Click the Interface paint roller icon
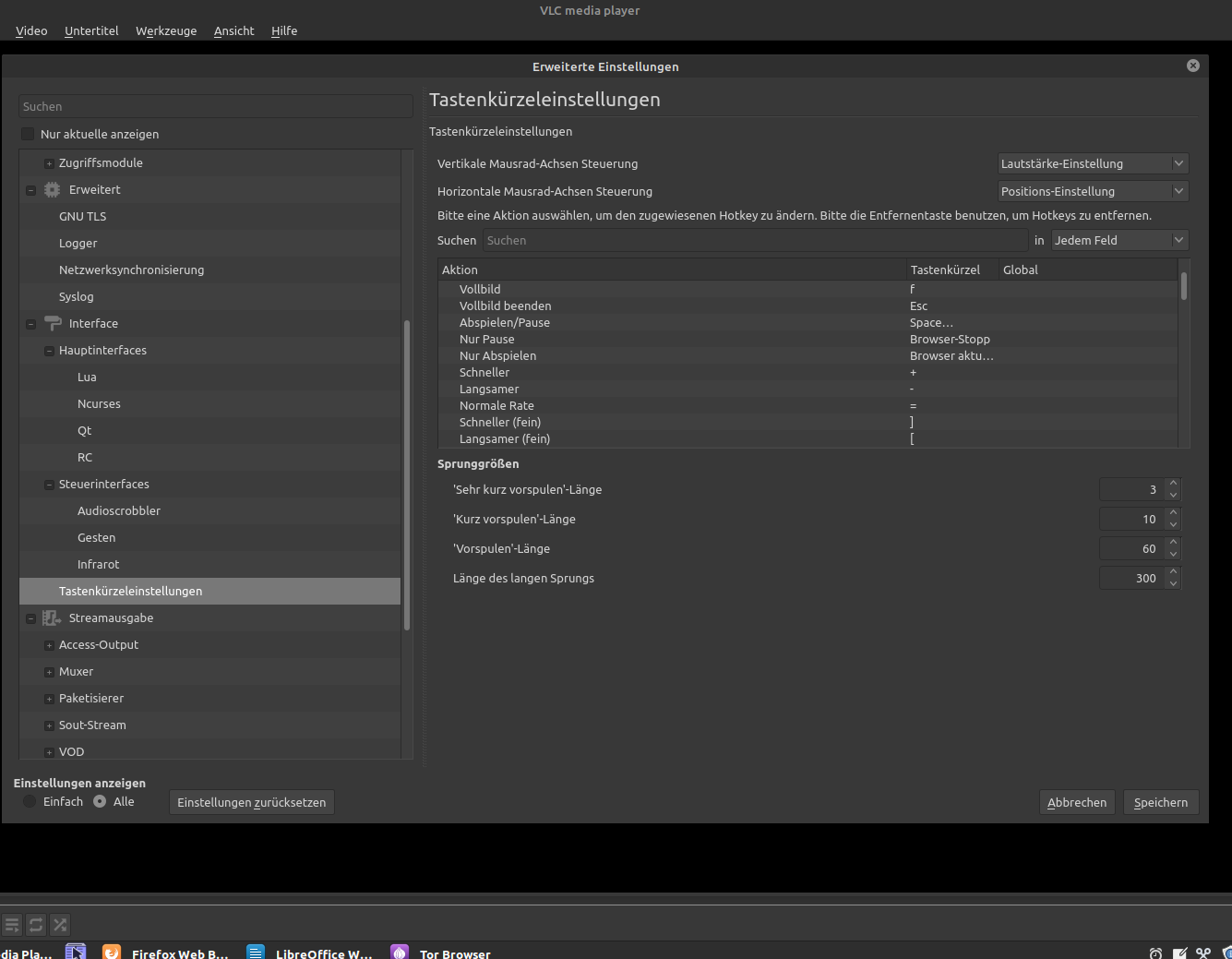 pyautogui.click(x=53, y=323)
